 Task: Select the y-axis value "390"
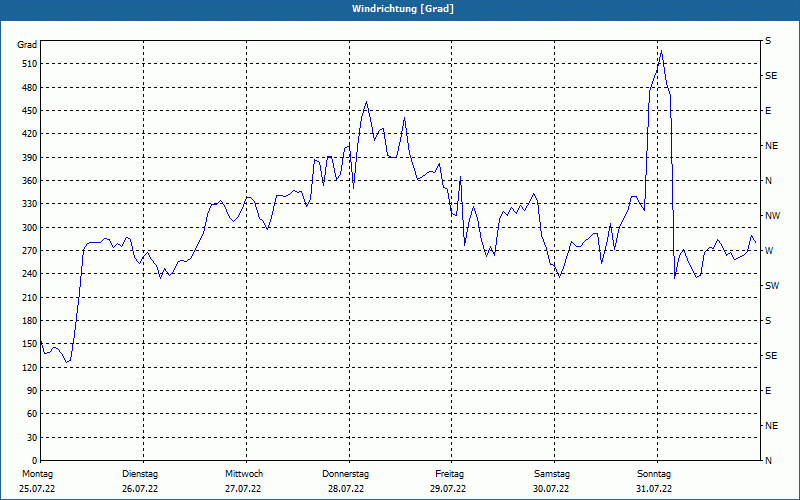tap(30, 157)
